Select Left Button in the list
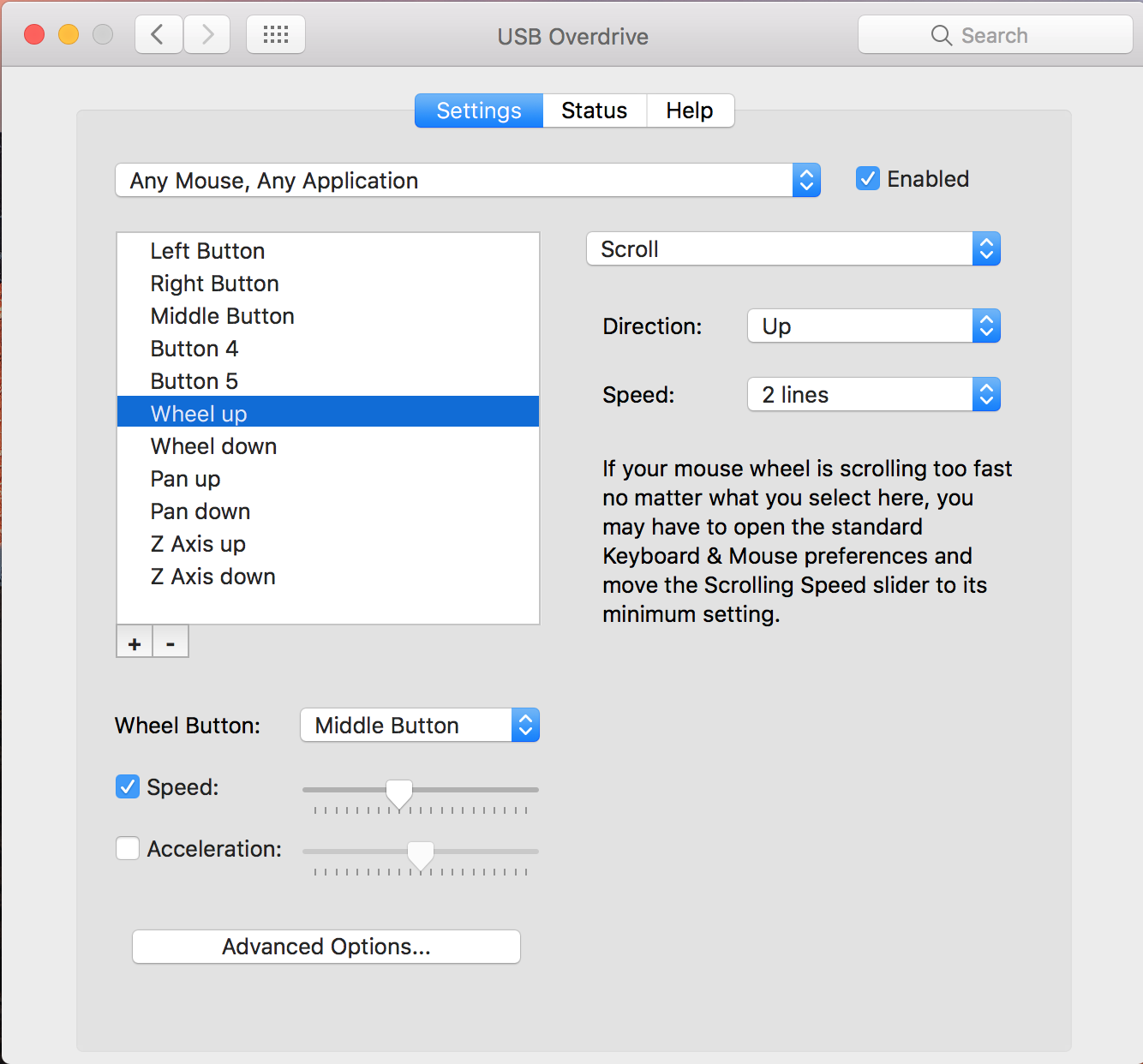This screenshot has width=1143, height=1064. click(328, 251)
